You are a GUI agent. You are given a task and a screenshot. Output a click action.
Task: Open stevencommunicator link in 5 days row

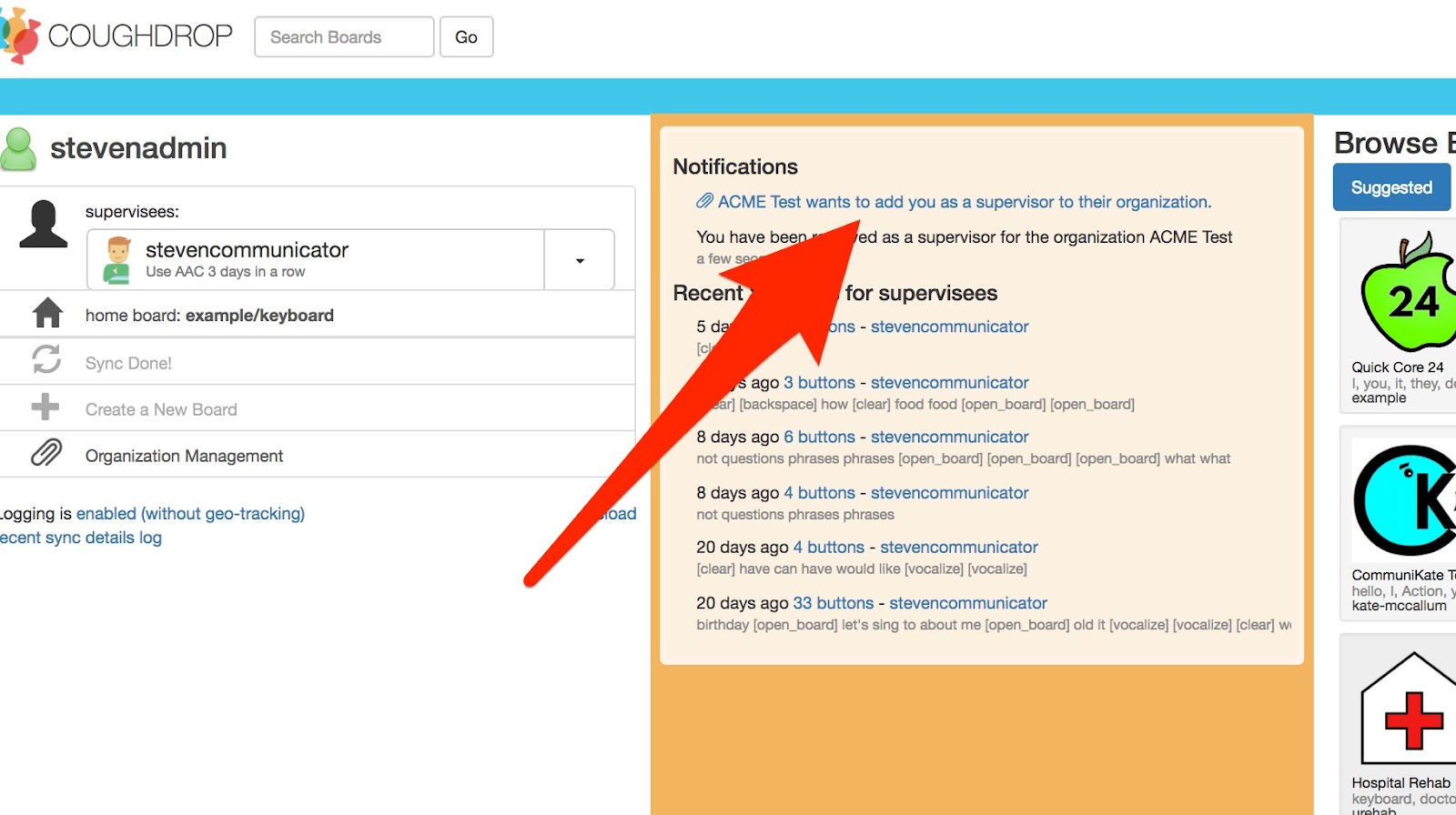point(949,327)
